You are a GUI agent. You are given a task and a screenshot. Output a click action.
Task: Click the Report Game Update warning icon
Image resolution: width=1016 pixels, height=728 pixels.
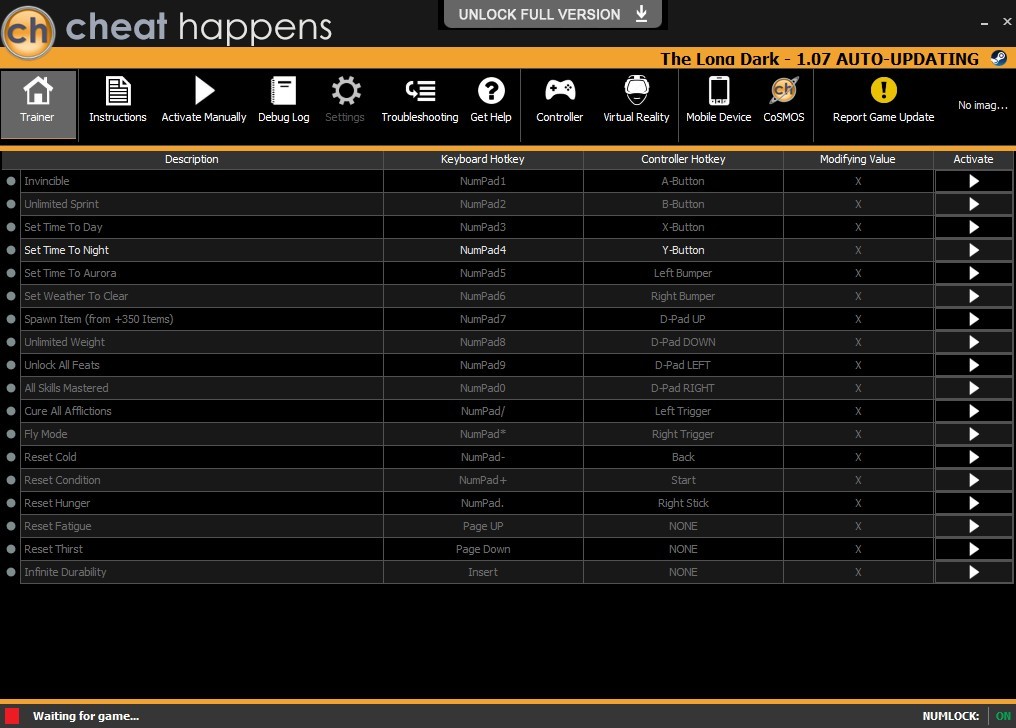coord(883,90)
